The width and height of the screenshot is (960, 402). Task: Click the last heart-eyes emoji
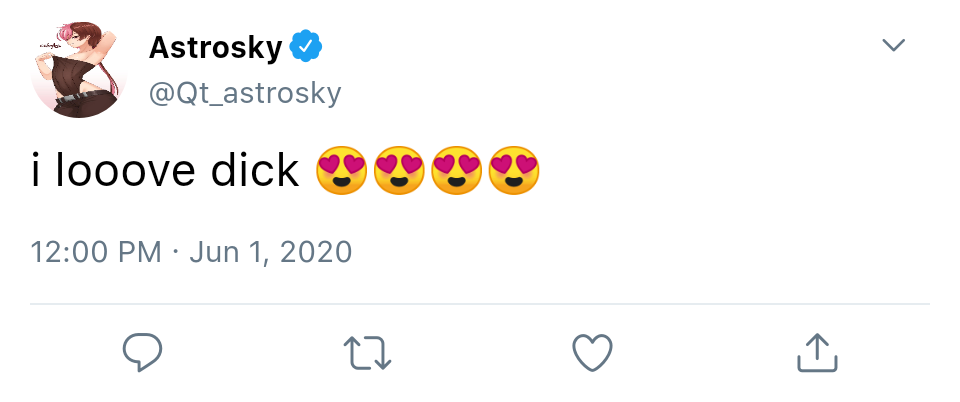(513, 171)
